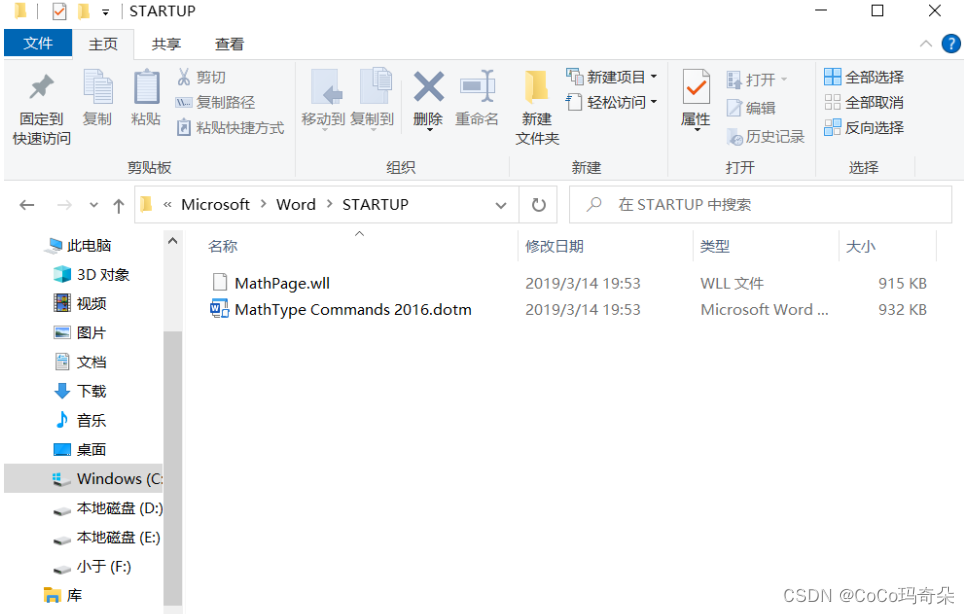Click the Edit command in ribbon
This screenshot has width=970, height=614.
click(751, 108)
